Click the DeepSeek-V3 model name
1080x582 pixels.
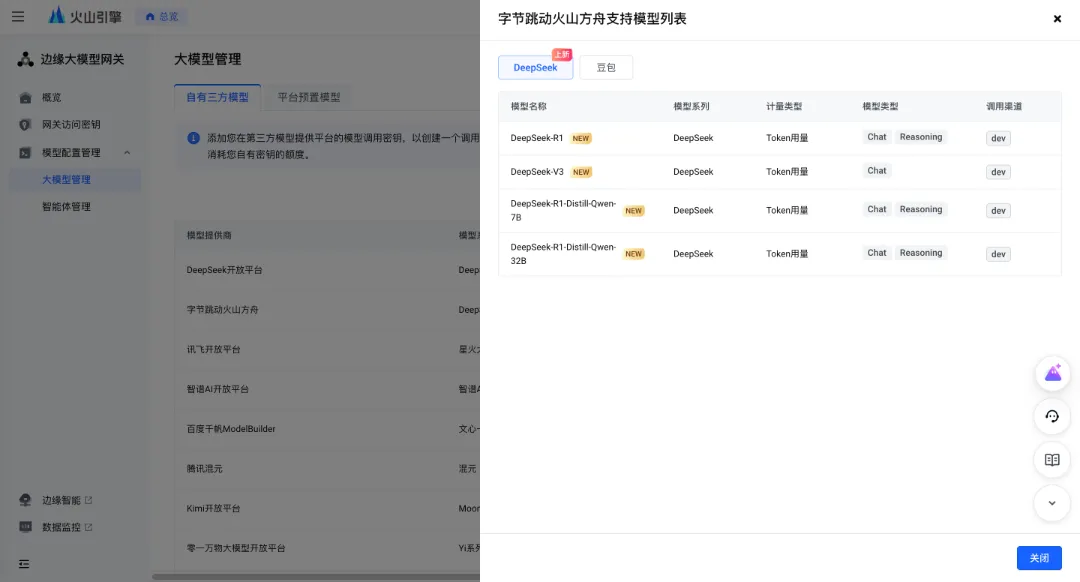click(537, 172)
